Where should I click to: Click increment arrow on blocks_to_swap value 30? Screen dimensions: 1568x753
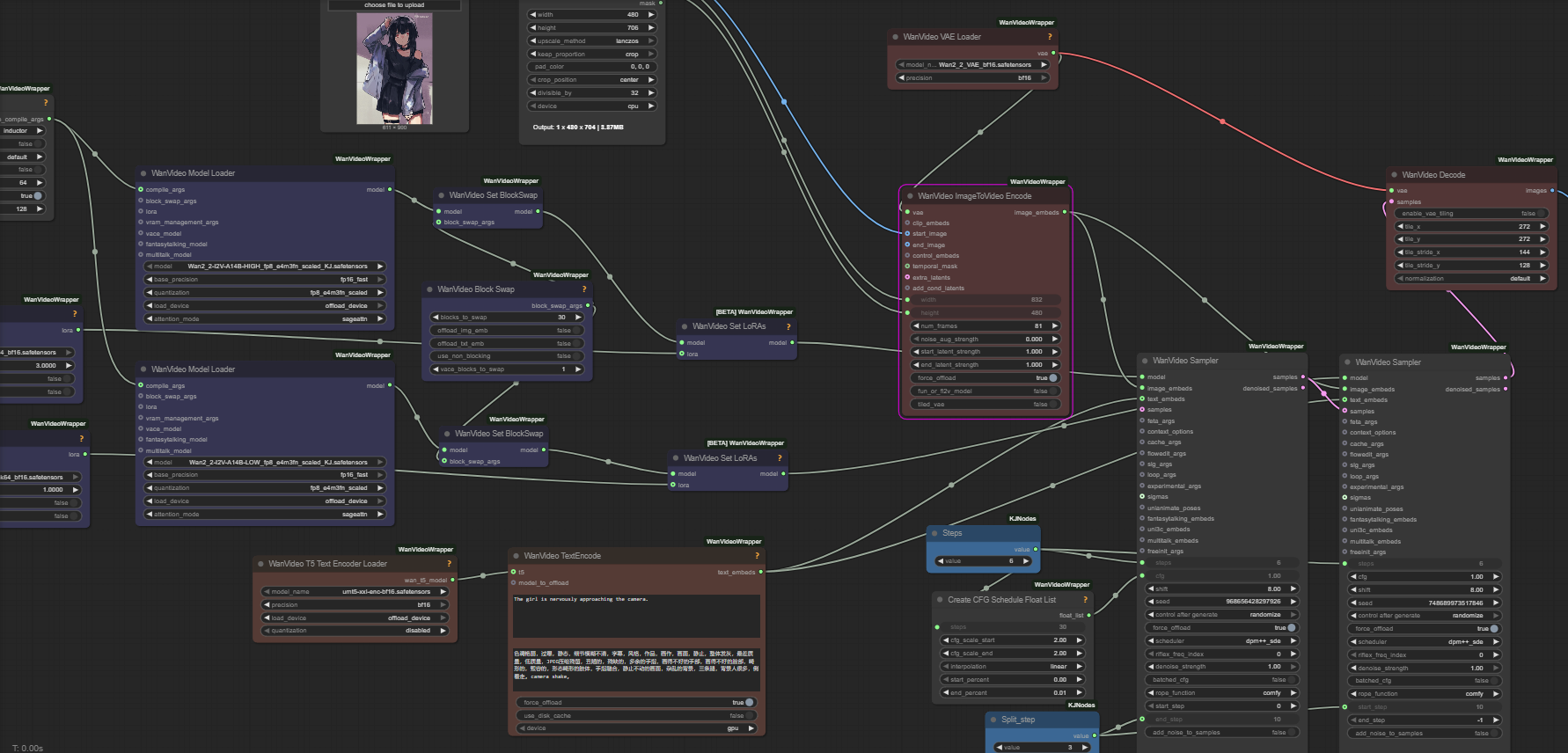tap(578, 318)
